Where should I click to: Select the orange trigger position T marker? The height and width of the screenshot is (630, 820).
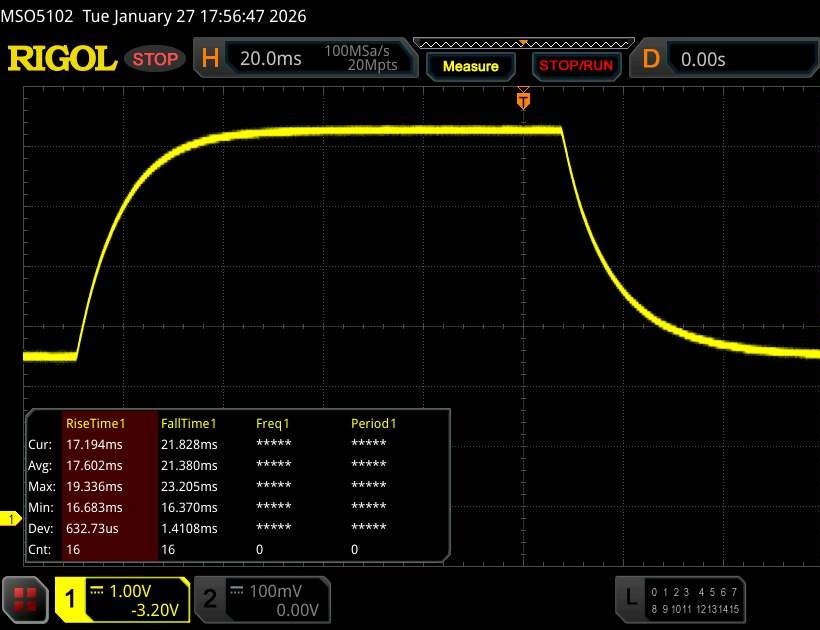[522, 100]
